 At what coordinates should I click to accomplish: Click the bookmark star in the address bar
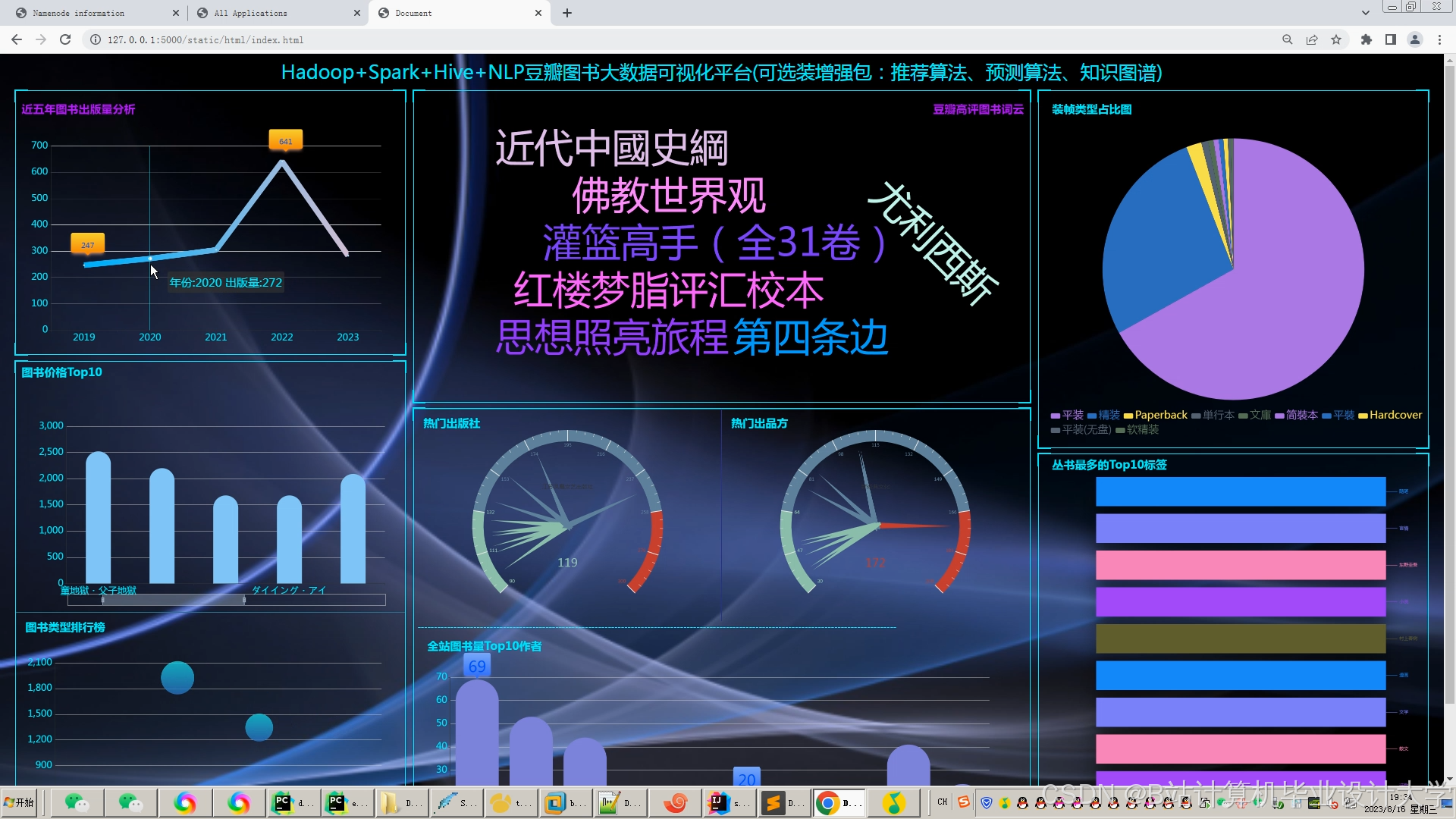(1337, 39)
